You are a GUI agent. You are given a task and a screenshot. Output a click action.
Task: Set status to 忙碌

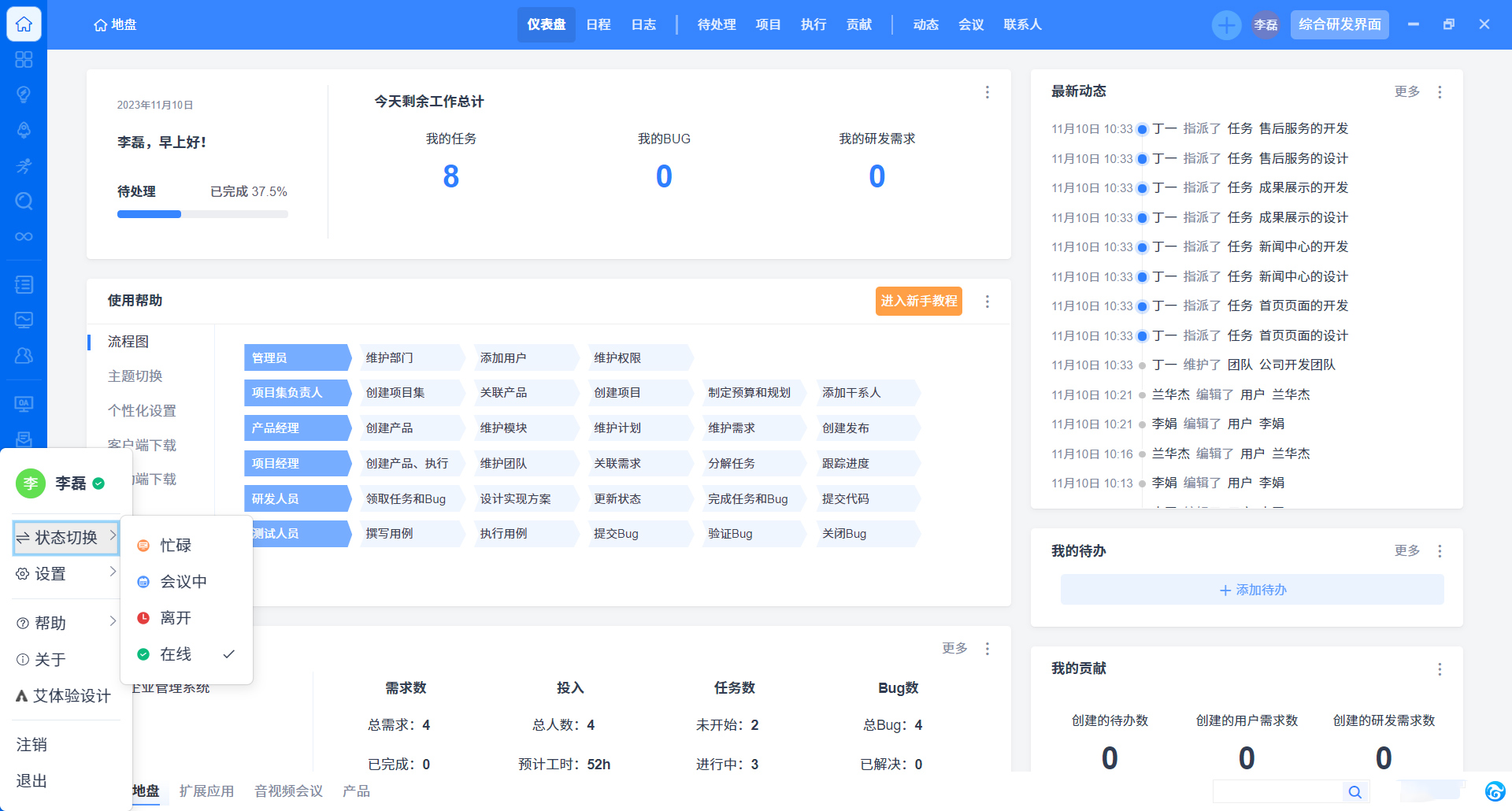[x=176, y=545]
